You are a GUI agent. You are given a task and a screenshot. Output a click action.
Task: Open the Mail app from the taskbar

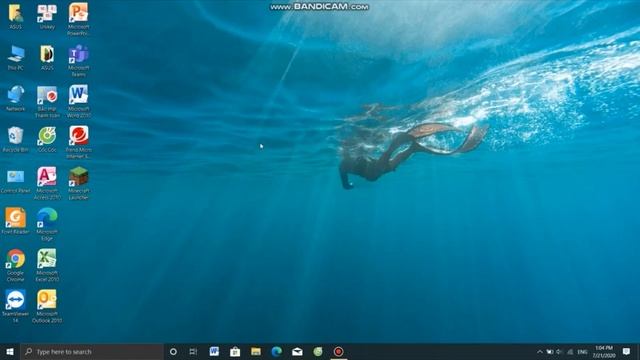click(297, 351)
